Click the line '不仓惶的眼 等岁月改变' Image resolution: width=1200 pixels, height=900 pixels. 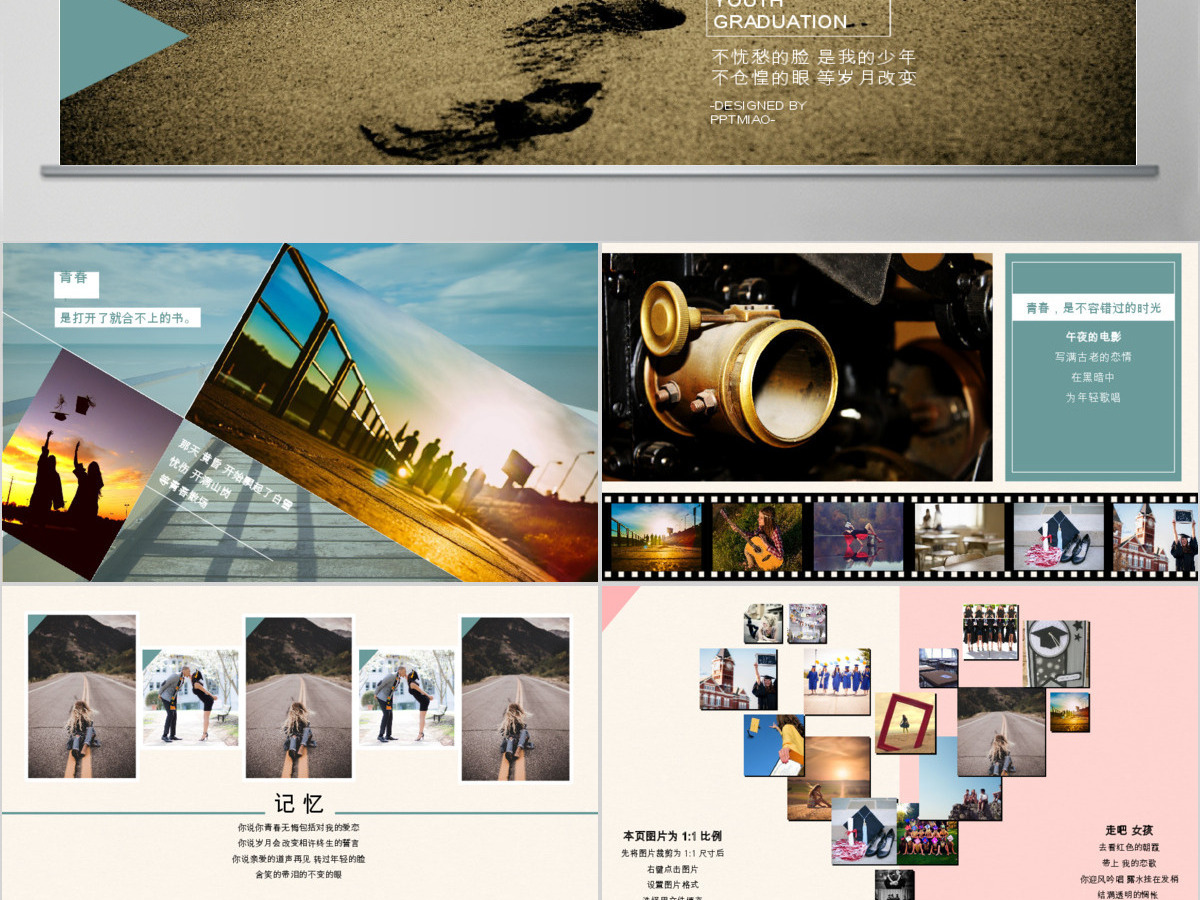[x=814, y=78]
